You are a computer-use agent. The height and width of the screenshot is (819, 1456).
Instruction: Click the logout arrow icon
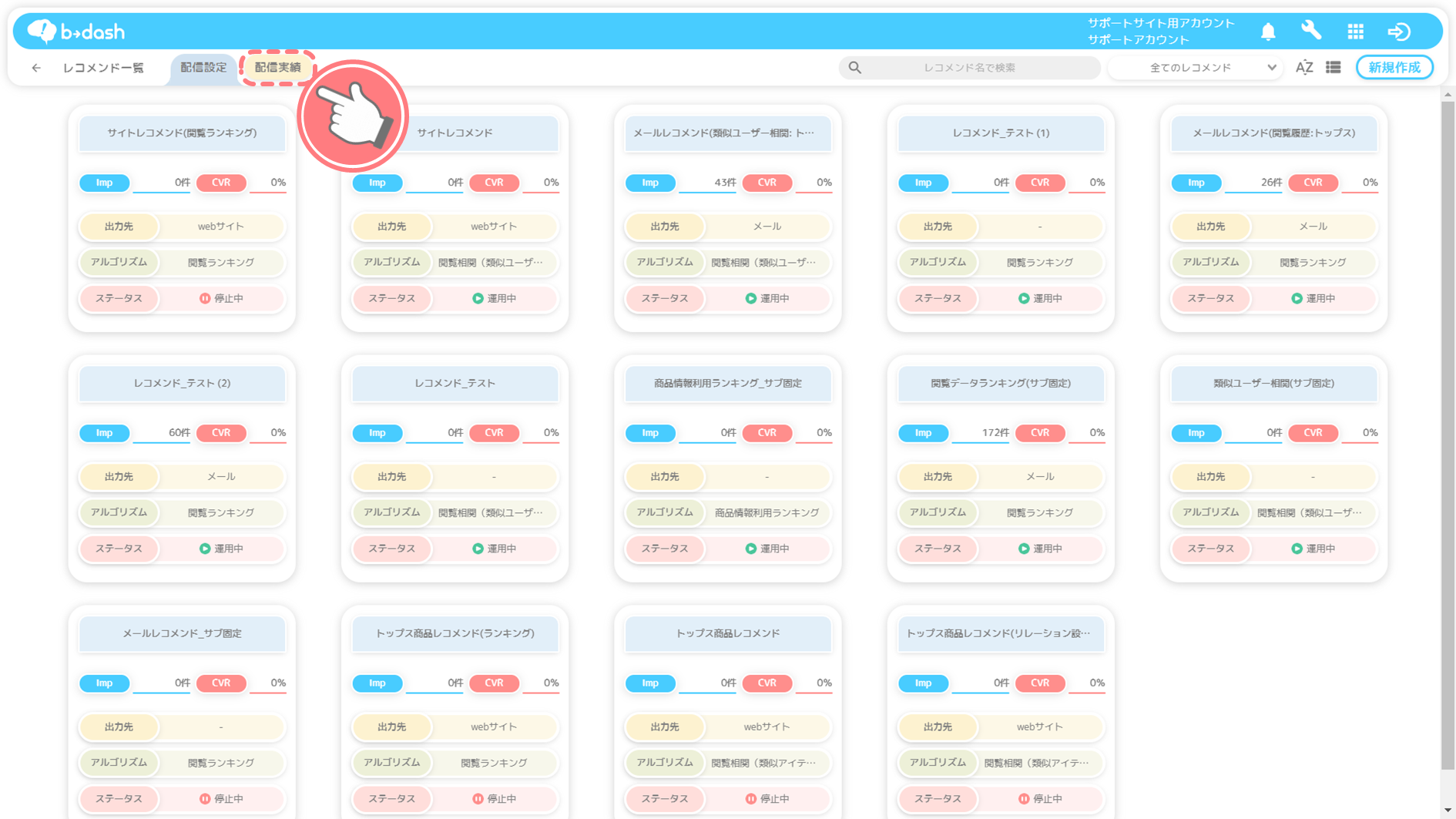[1399, 32]
